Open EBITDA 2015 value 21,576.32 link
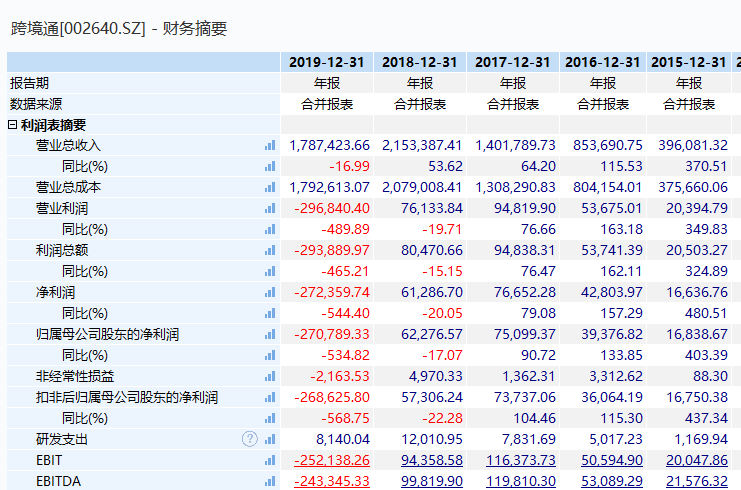 697,481
